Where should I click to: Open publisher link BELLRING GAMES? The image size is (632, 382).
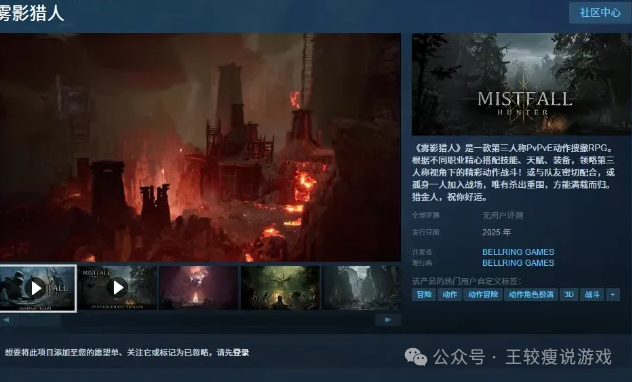click(518, 263)
